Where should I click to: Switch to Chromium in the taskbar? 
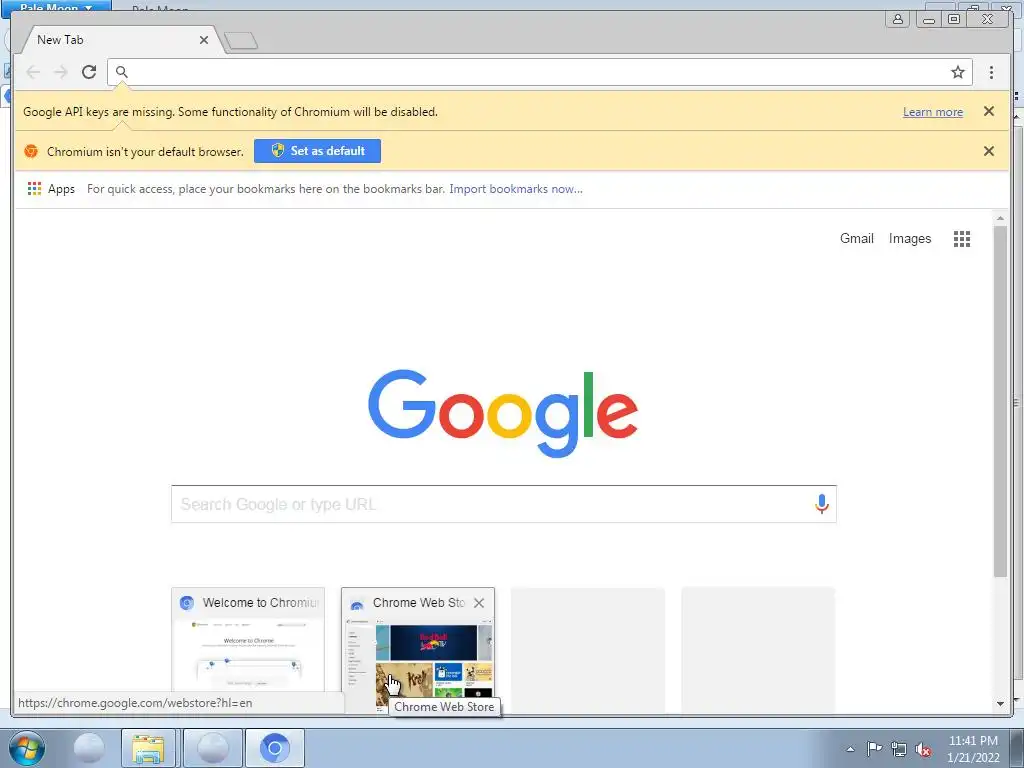click(x=274, y=748)
